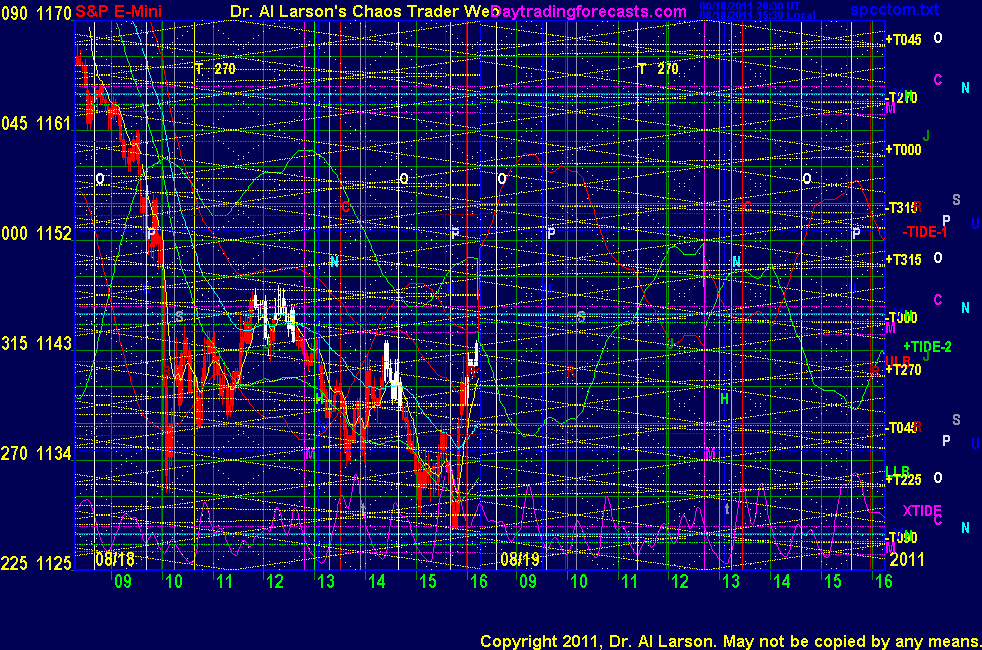Viewport: 982px width, 650px height.
Task: Click the "-T315" level label
Action: pyautogui.click(x=901, y=207)
